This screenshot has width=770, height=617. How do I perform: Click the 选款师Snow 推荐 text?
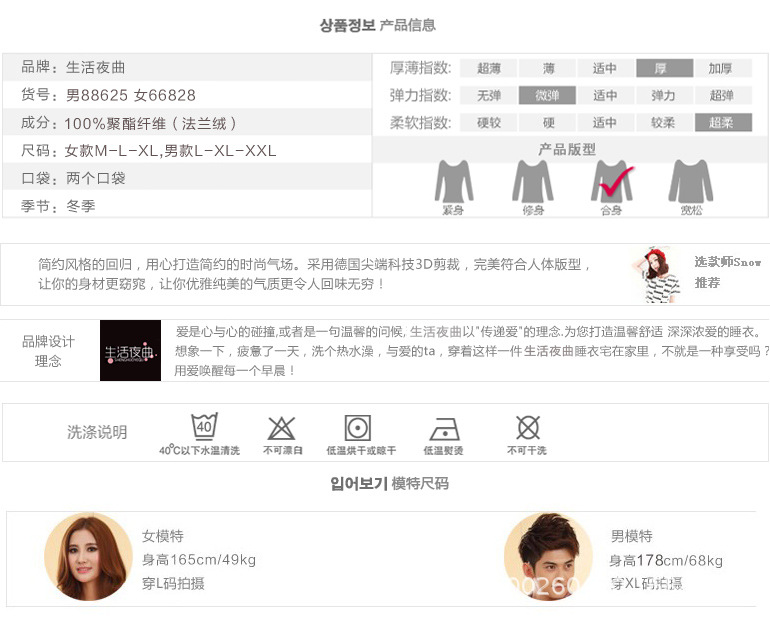[727, 272]
